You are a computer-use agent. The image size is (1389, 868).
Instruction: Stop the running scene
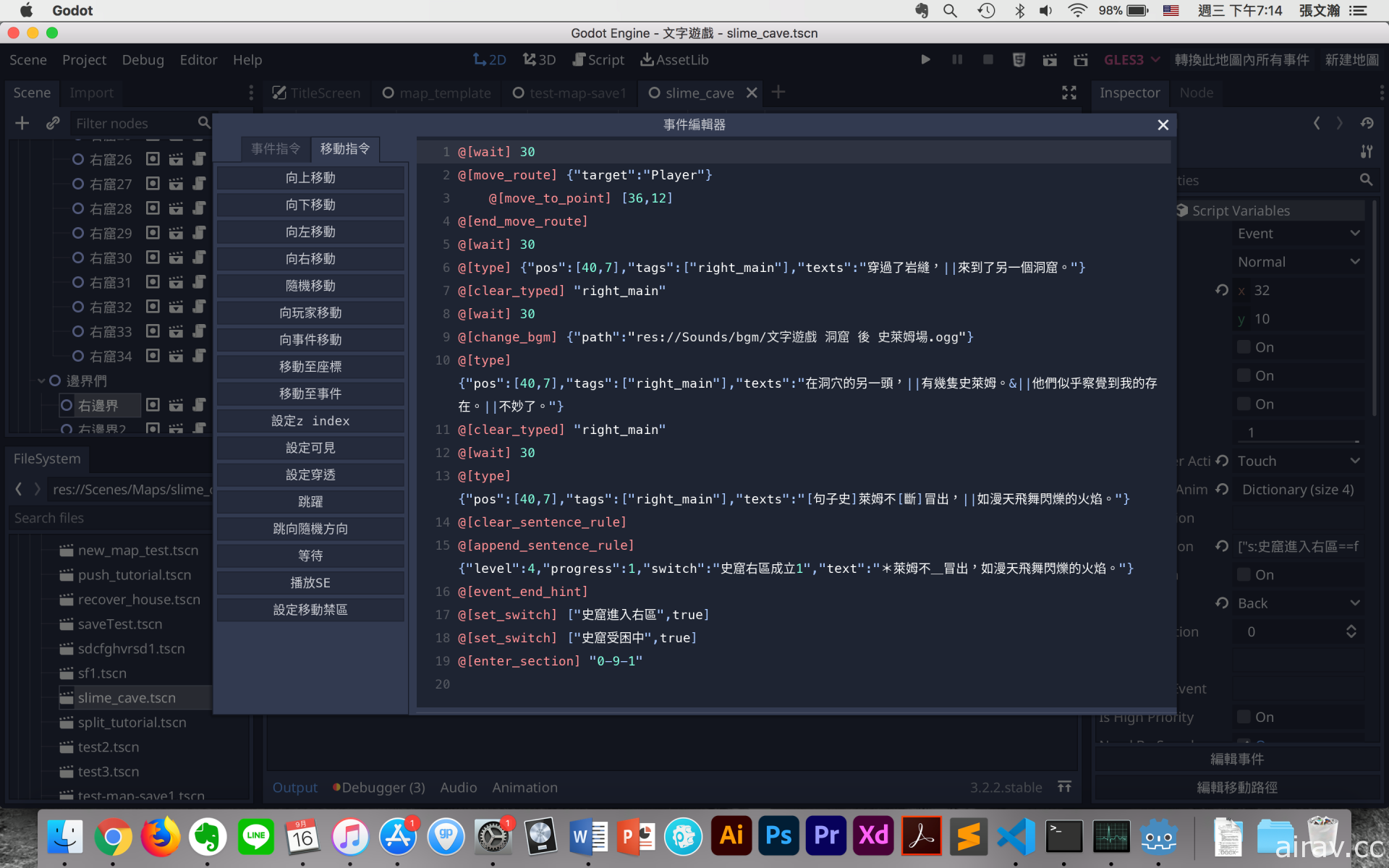coord(988,60)
